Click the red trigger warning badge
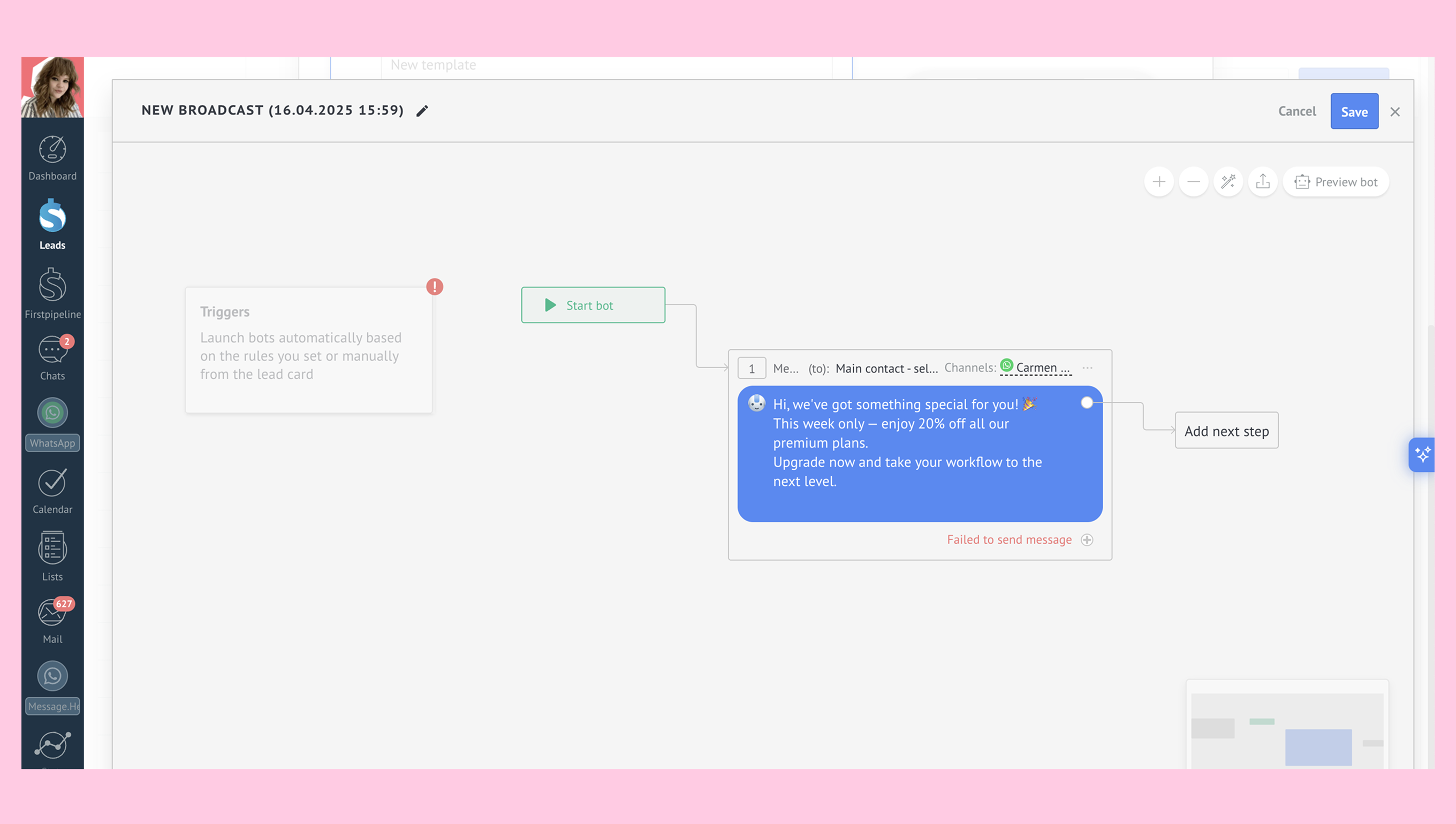This screenshot has width=1456, height=824. click(434, 286)
